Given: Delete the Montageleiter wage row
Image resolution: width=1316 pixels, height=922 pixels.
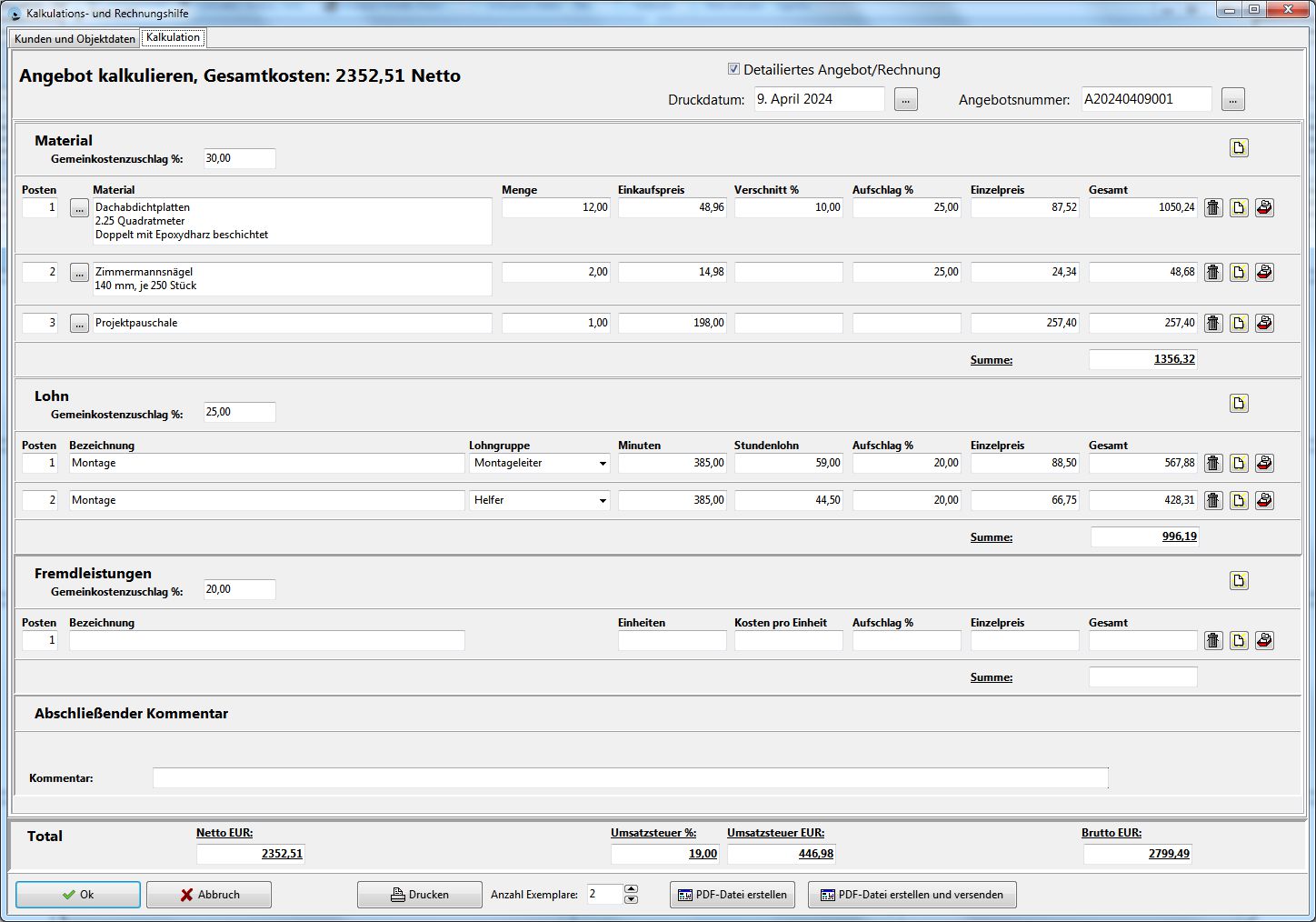Looking at the screenshot, I should click(1213, 464).
